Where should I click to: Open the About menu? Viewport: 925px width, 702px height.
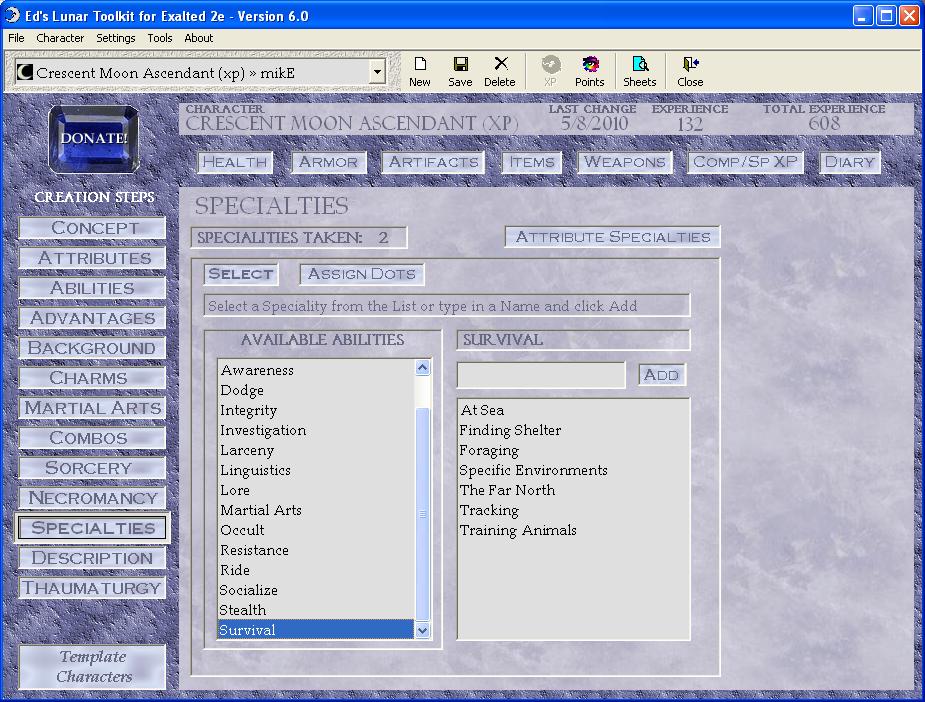[x=199, y=38]
